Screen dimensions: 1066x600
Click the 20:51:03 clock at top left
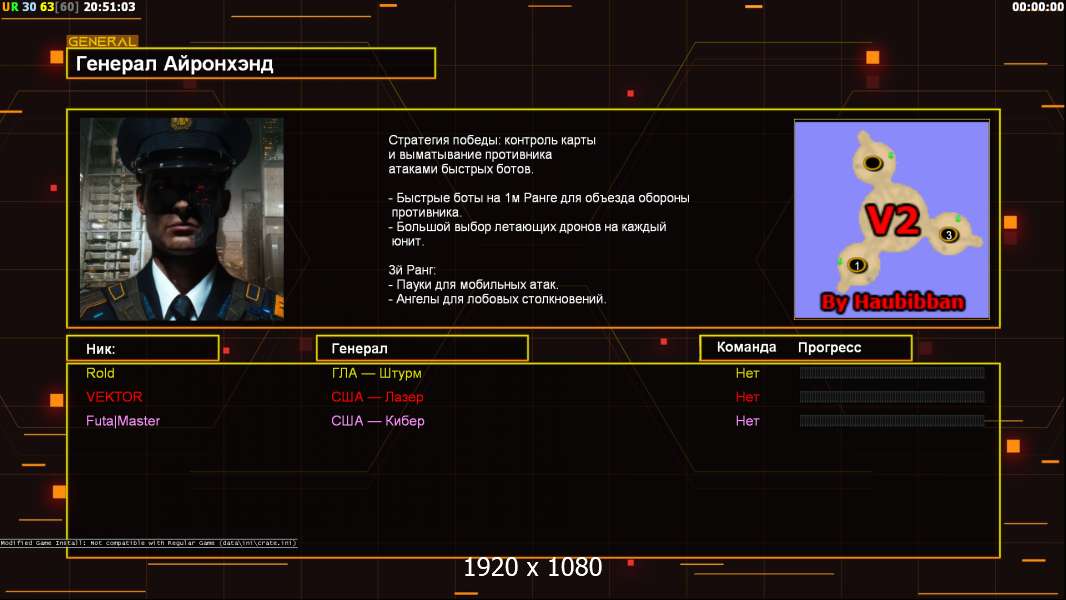109,7
